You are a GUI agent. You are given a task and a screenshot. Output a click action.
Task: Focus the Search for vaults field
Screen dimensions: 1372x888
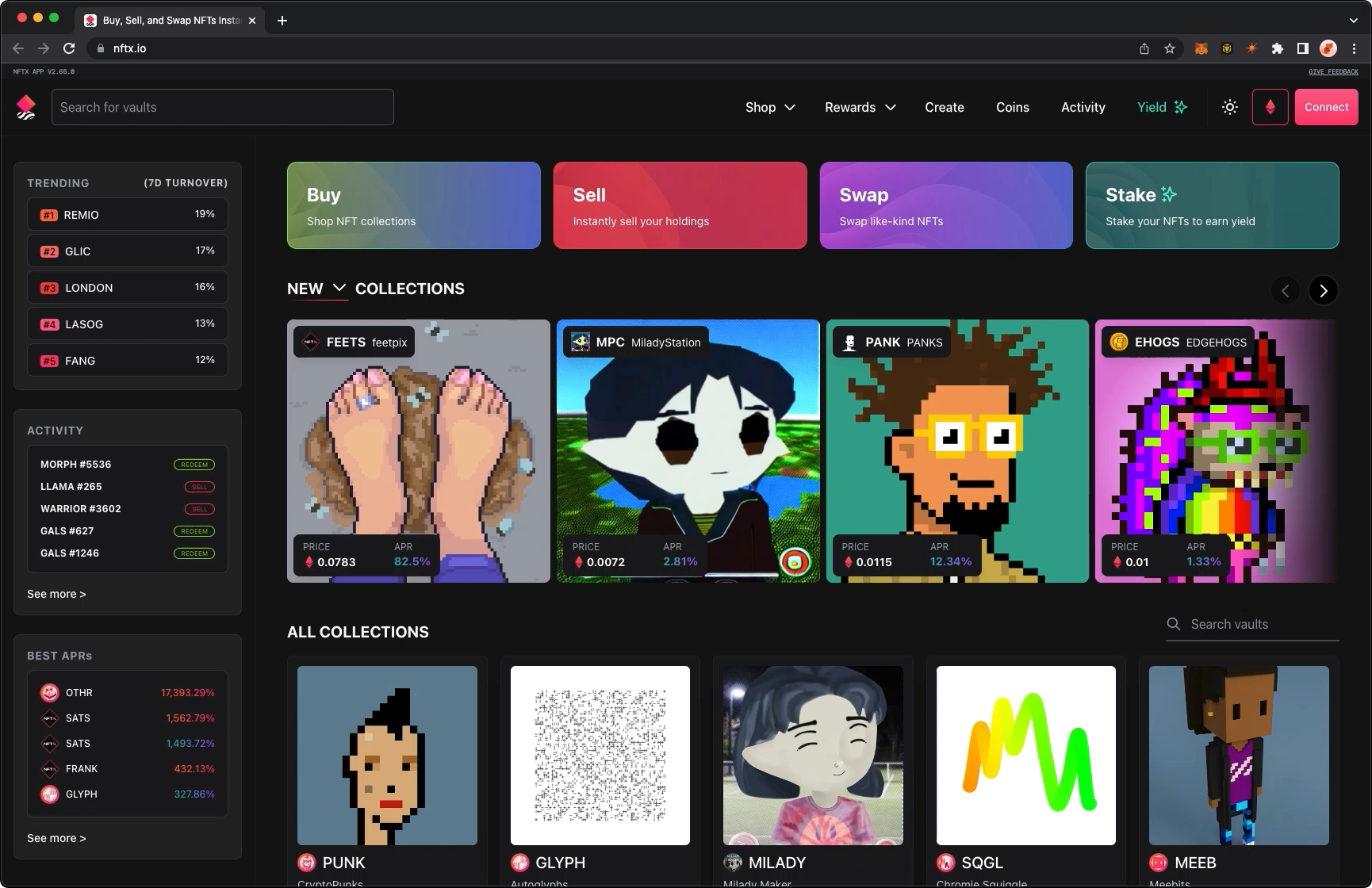tap(223, 107)
